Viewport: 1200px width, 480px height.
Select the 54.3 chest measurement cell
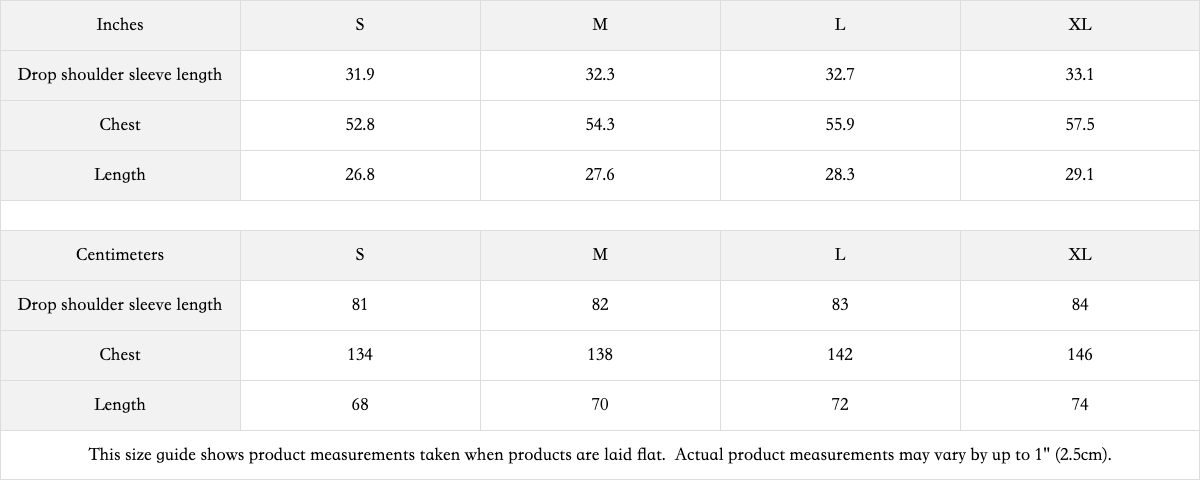[x=600, y=125]
